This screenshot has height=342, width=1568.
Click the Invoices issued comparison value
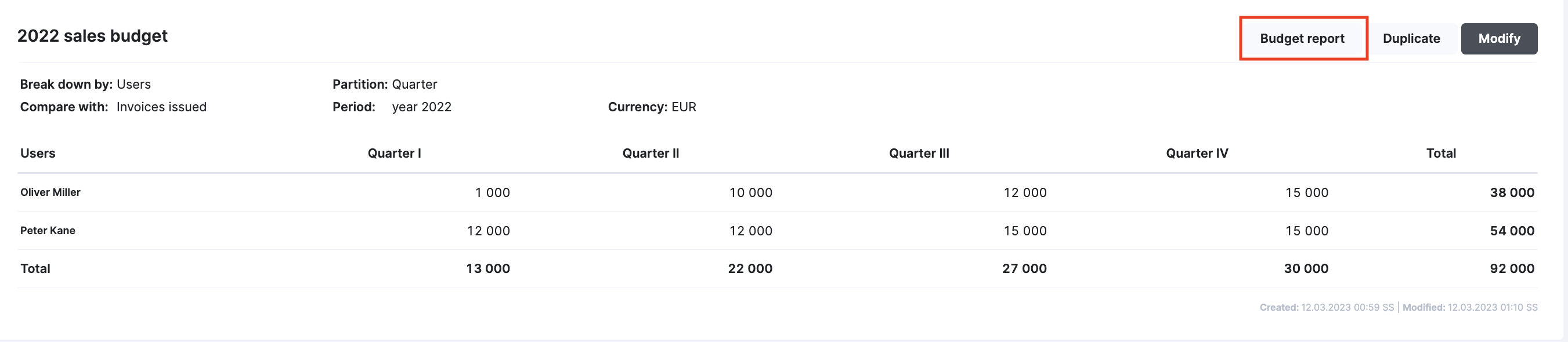(x=161, y=107)
